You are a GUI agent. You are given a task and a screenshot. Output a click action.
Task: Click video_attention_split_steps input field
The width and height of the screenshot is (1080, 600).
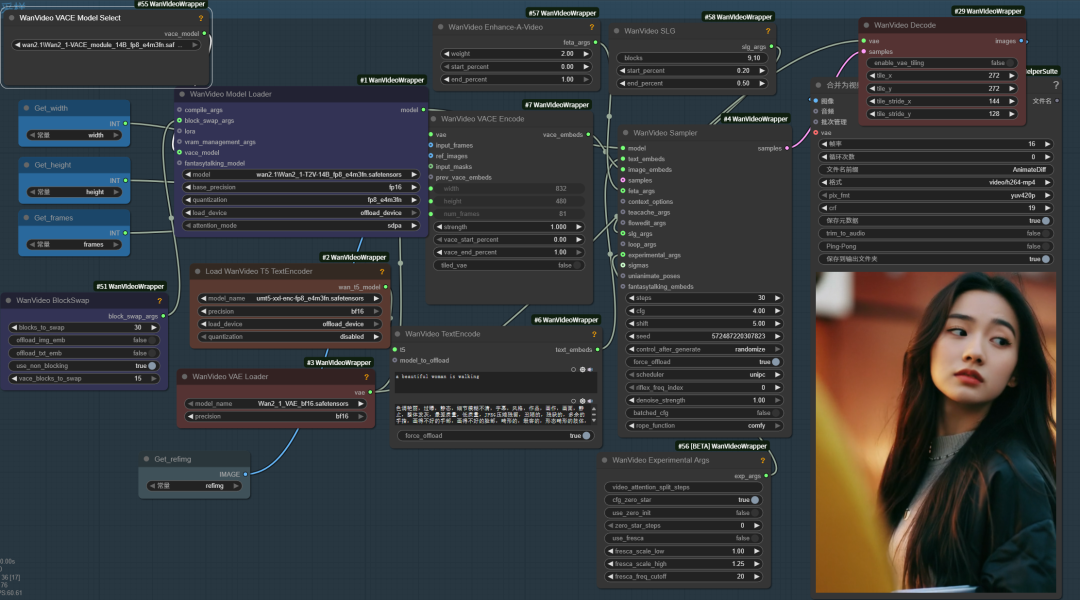click(x=683, y=487)
